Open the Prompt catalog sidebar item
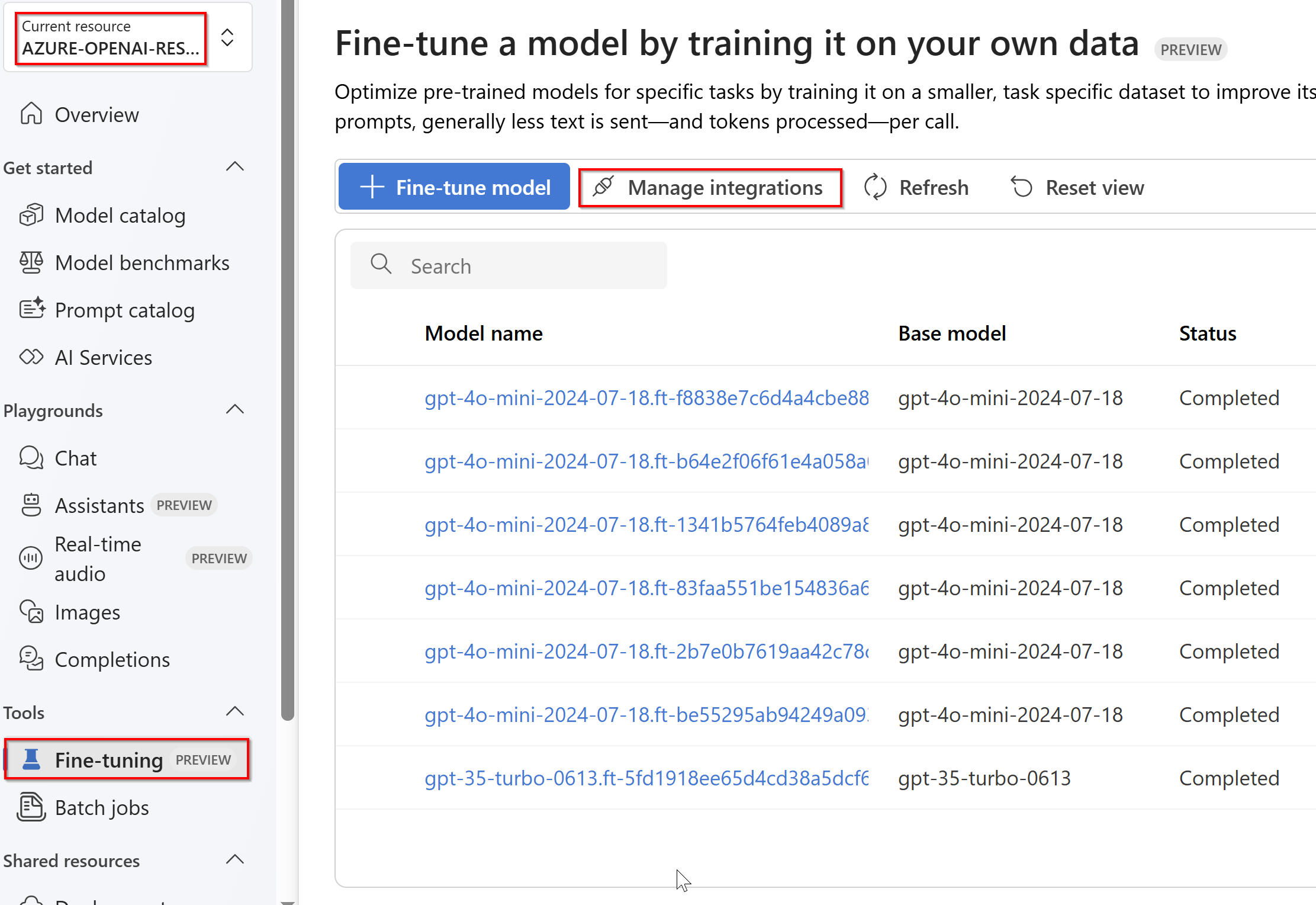 [x=124, y=310]
